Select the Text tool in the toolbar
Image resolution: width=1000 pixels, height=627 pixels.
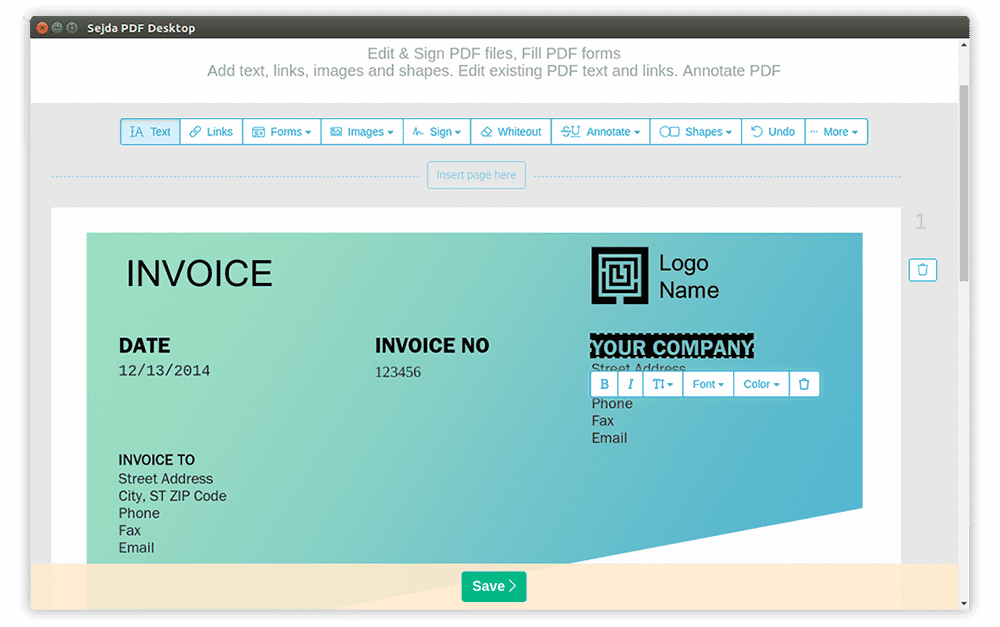(151, 131)
